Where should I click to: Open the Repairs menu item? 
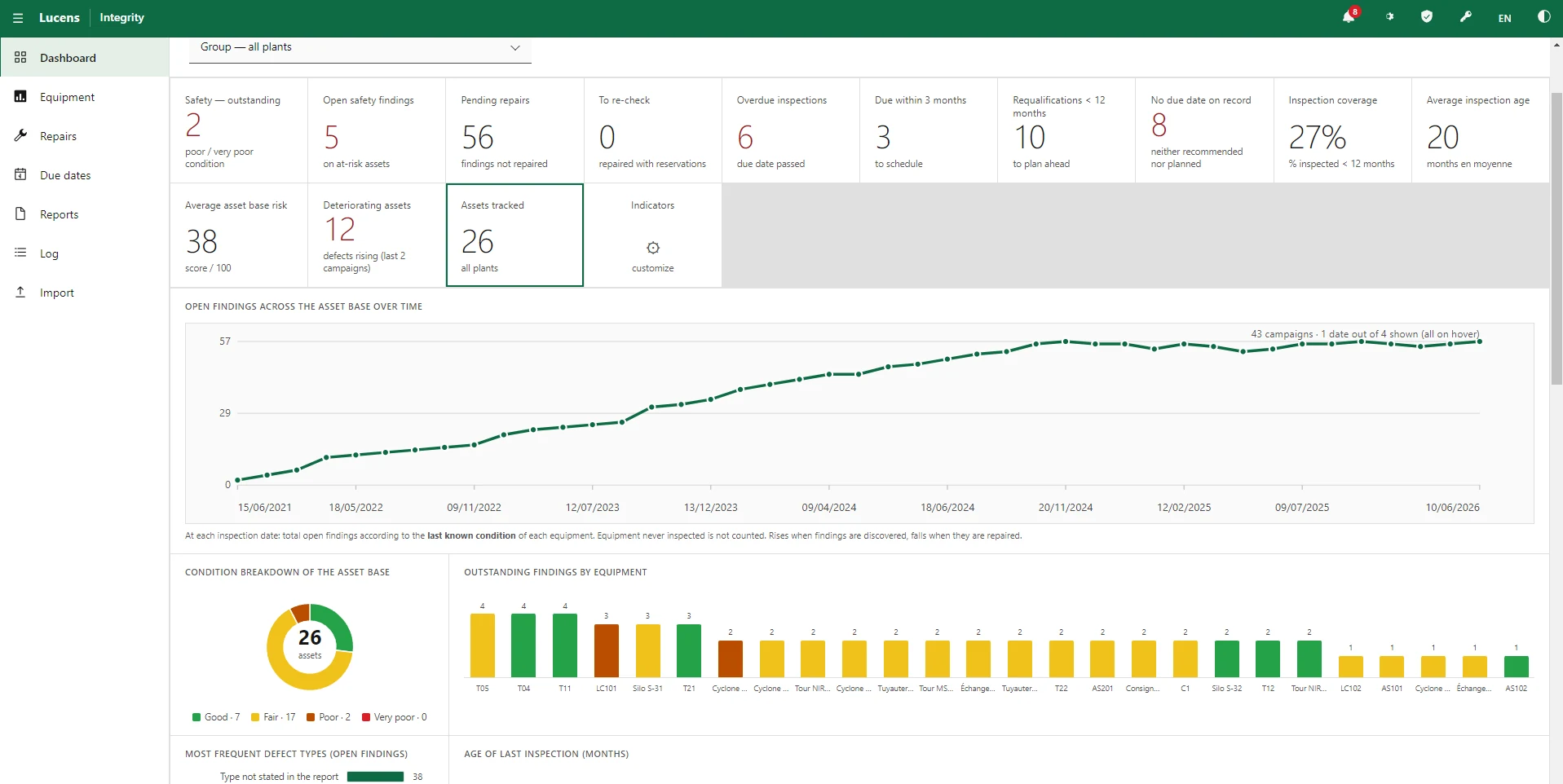coord(84,135)
